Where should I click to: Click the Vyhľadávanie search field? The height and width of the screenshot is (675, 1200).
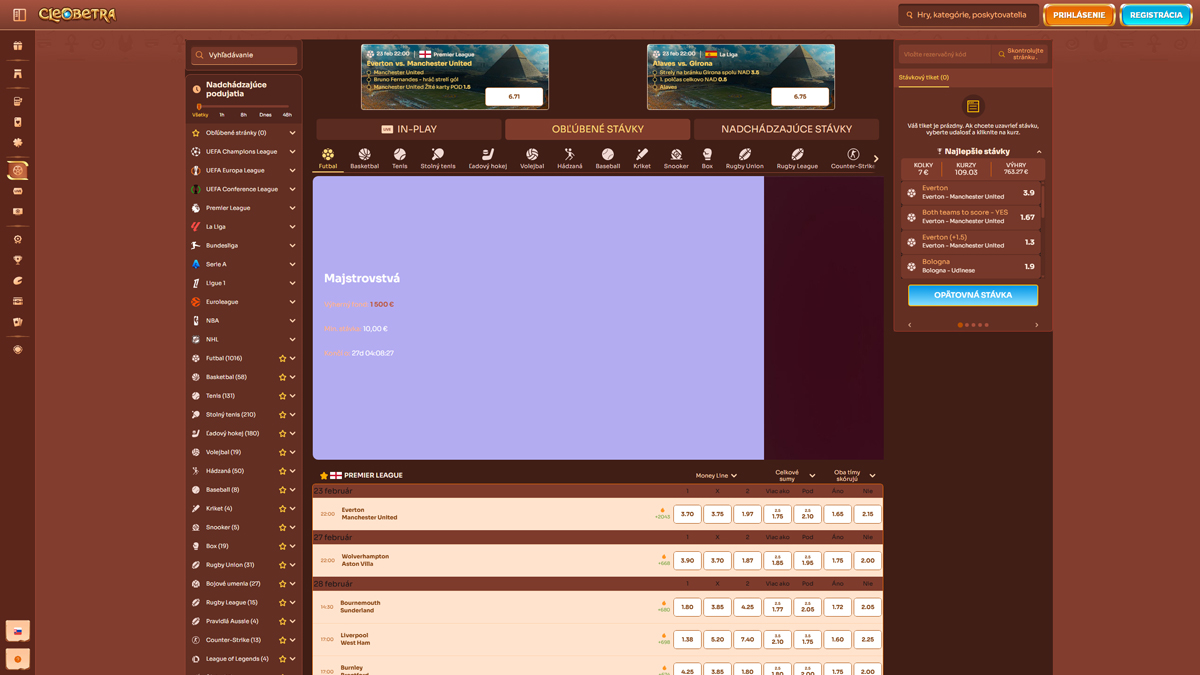(243, 54)
